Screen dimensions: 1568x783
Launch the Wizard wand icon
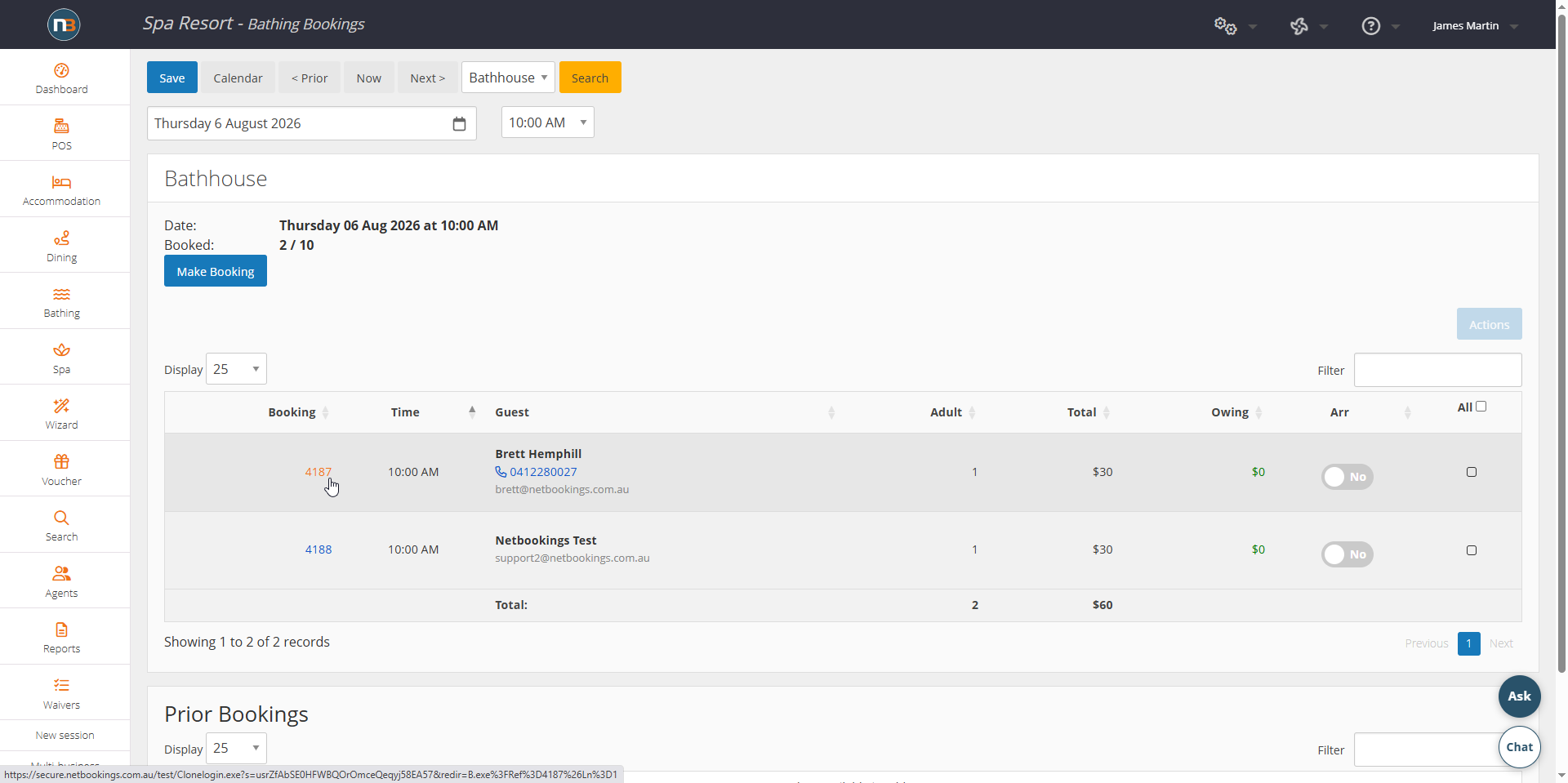(61, 406)
